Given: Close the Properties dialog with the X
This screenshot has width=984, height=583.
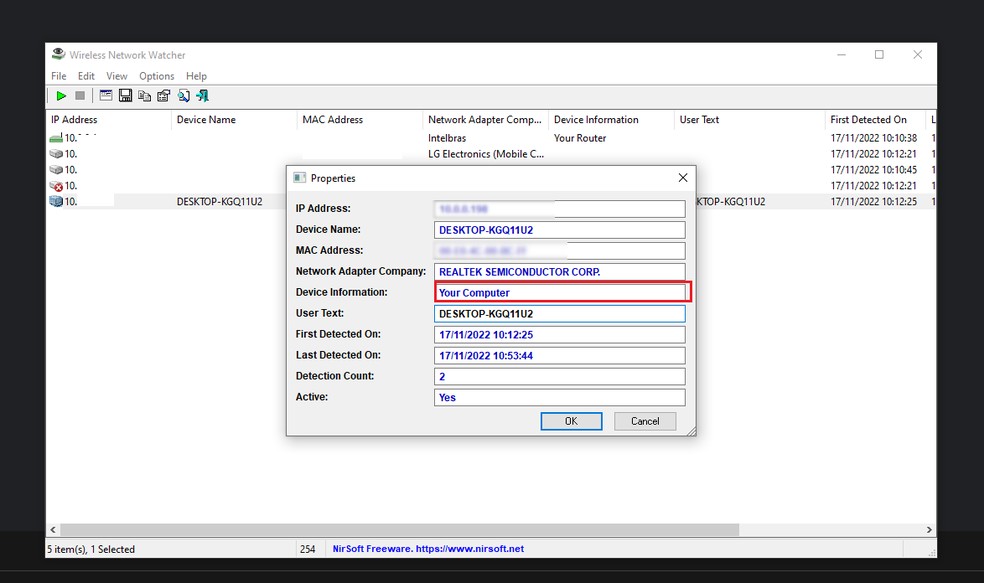Looking at the screenshot, I should tap(683, 178).
